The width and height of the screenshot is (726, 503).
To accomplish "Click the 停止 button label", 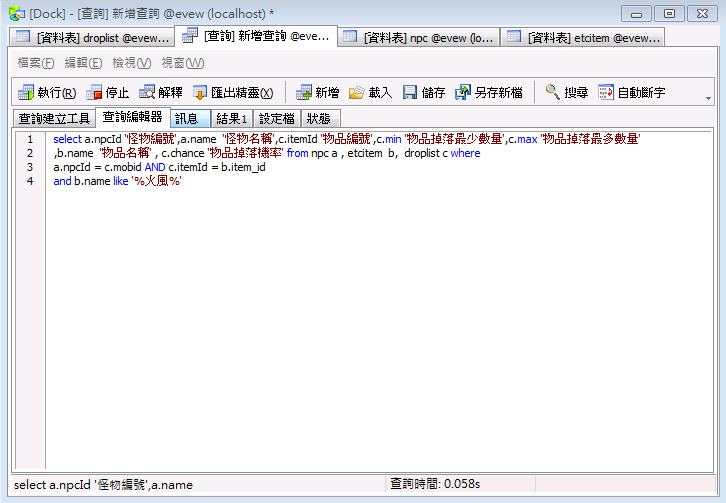I will coord(117,93).
